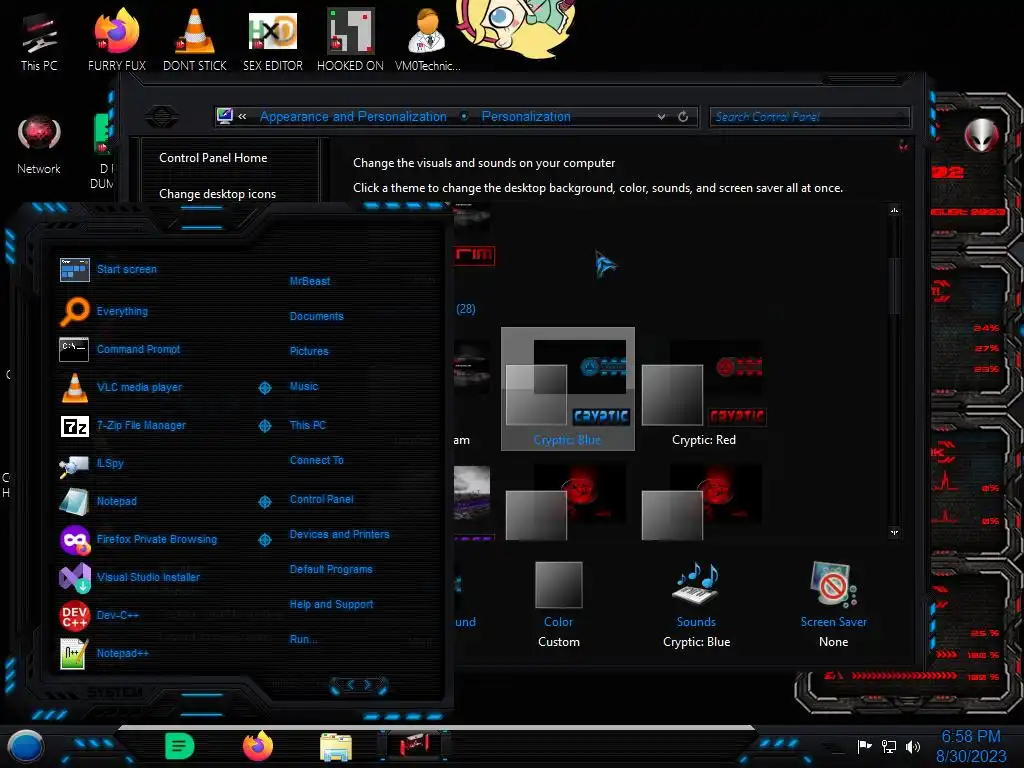The height and width of the screenshot is (768, 1024).
Task: Select the Cryptic: Blue theme
Action: (568, 389)
